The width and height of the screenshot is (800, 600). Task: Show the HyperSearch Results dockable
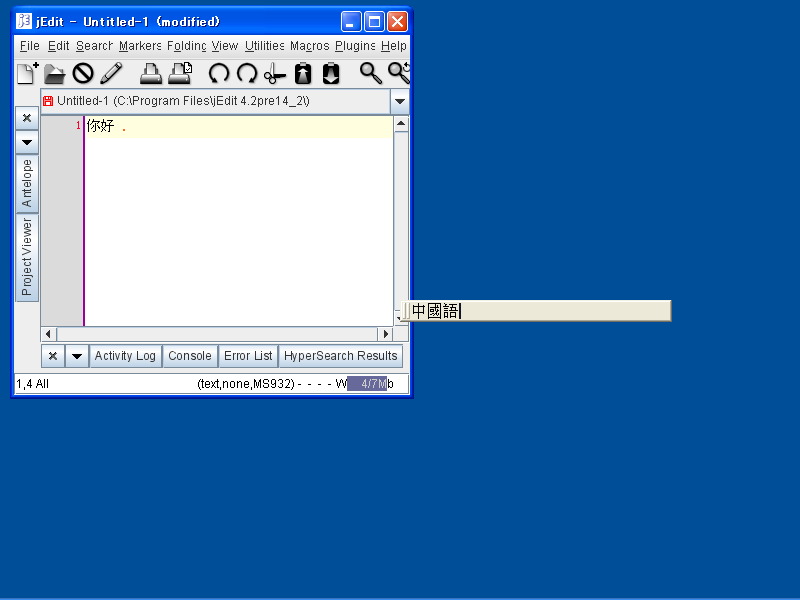[341, 356]
